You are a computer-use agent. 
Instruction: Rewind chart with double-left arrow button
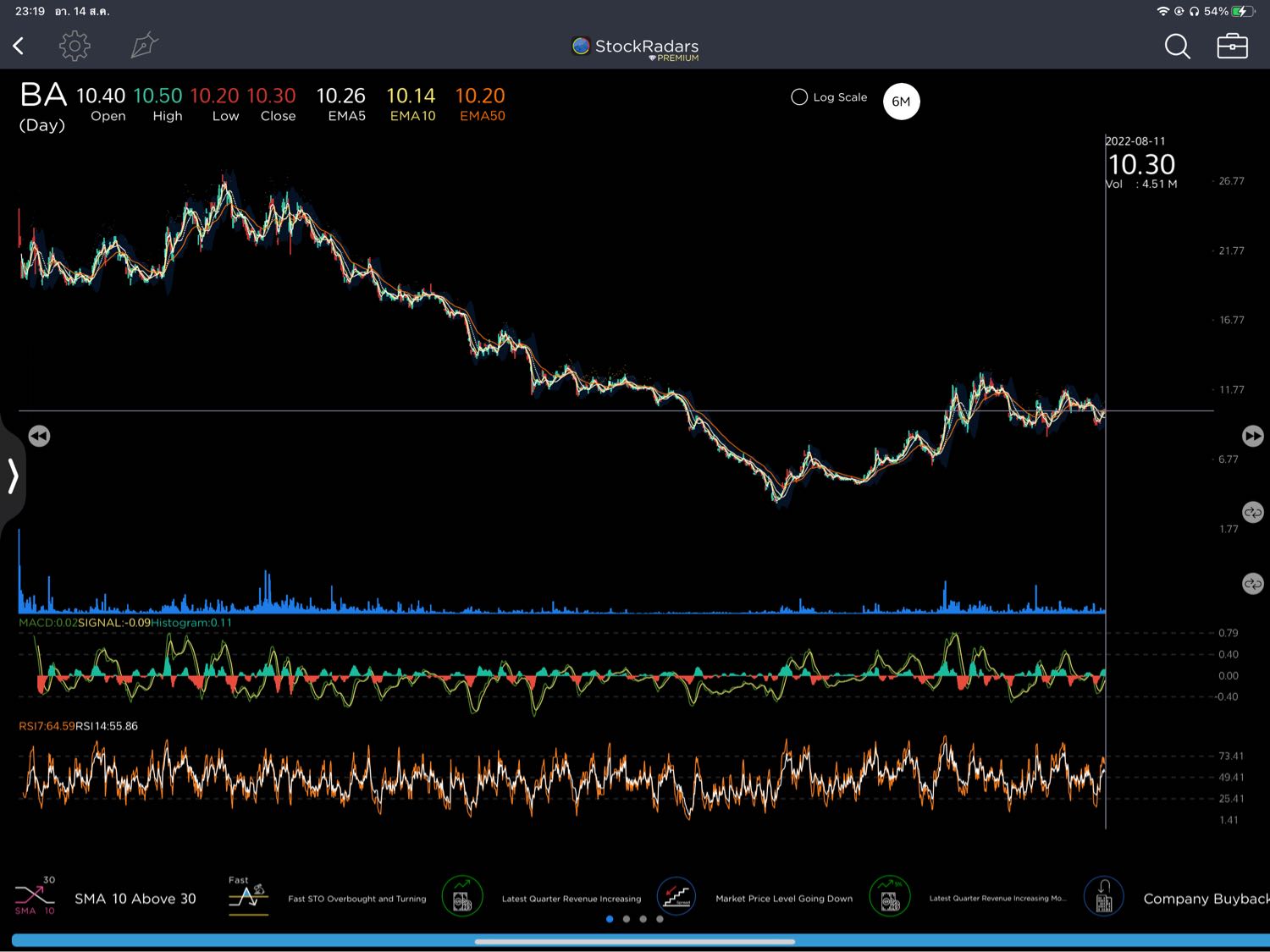tap(39, 436)
